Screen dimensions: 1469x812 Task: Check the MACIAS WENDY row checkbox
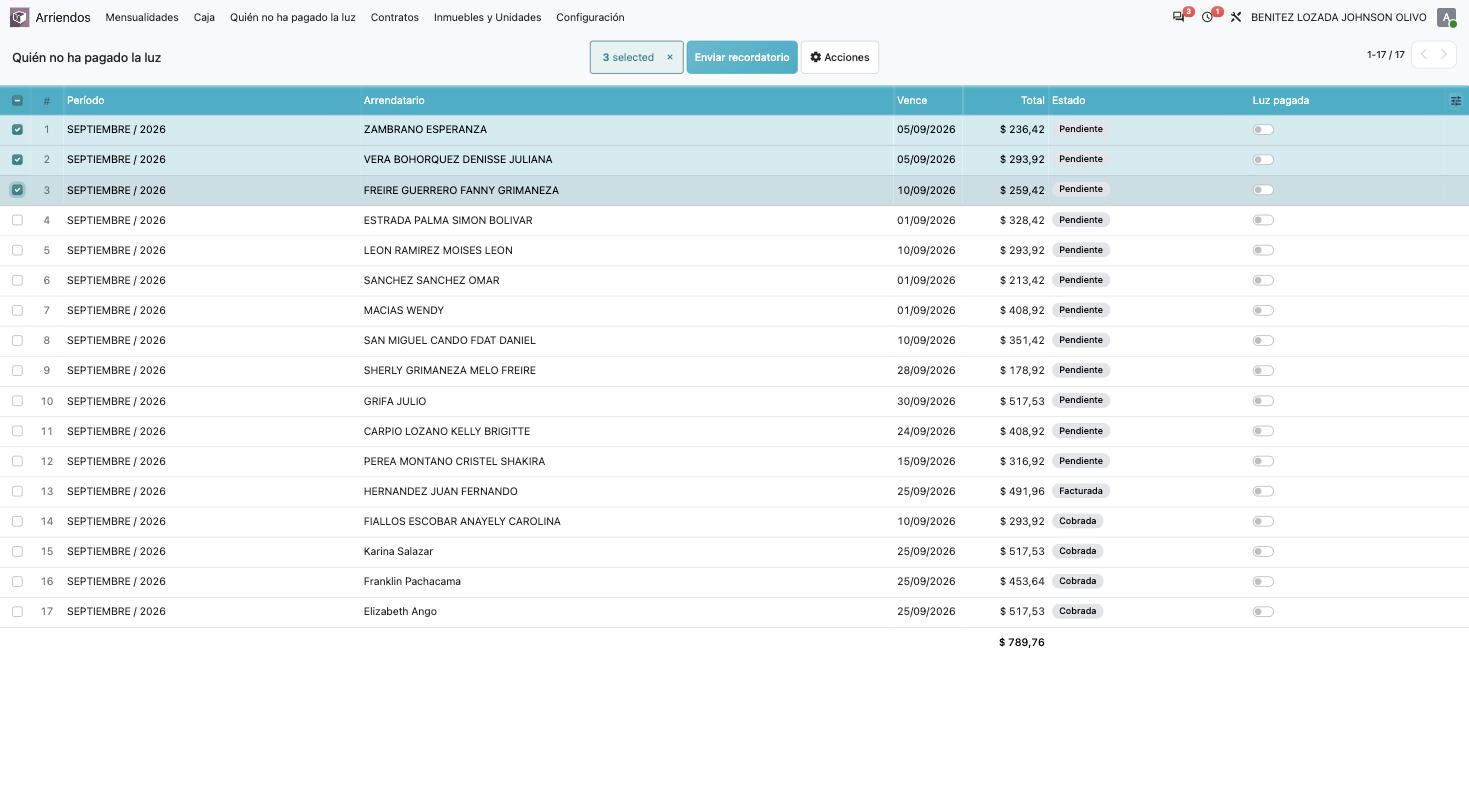click(17, 310)
